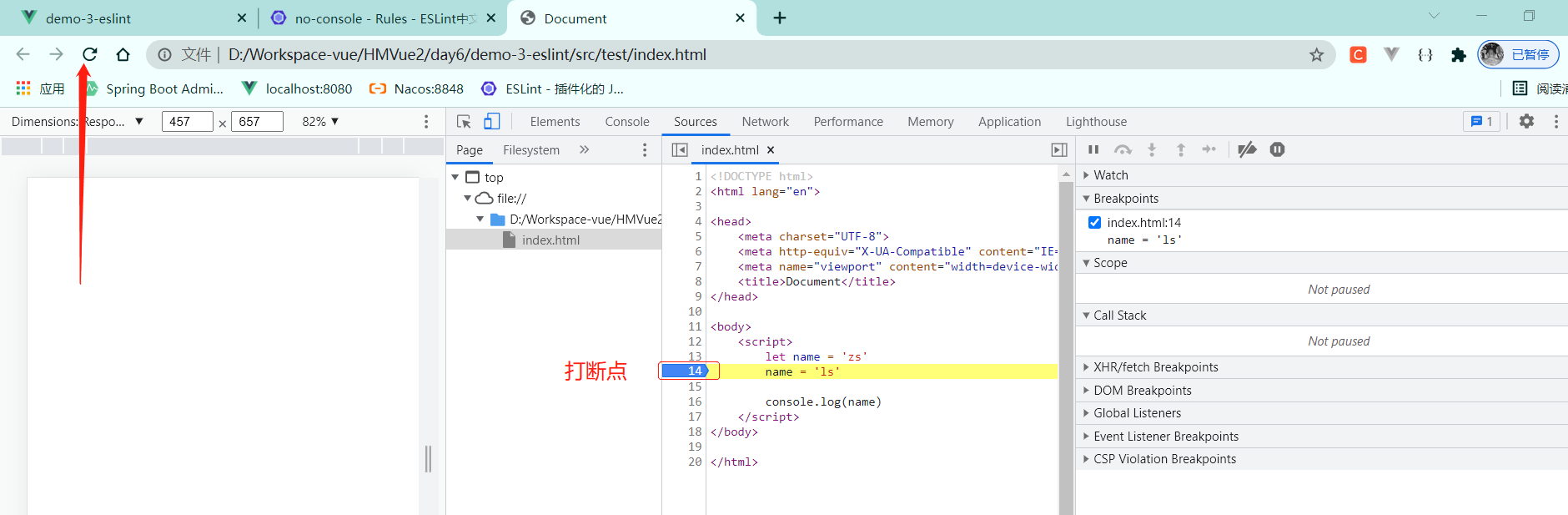Image resolution: width=1568 pixels, height=515 pixels.
Task: Edit the viewport width field 457
Action: [187, 122]
